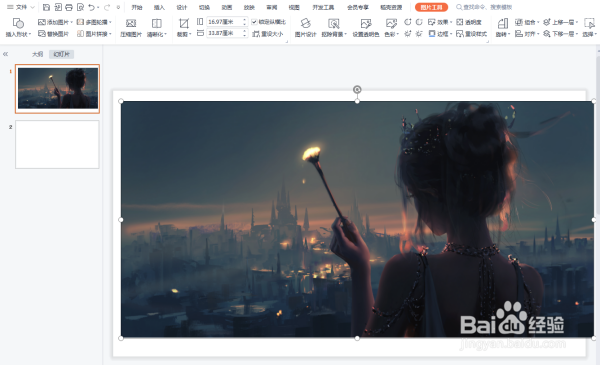Click the Redo arrow icon

click(x=107, y=7)
